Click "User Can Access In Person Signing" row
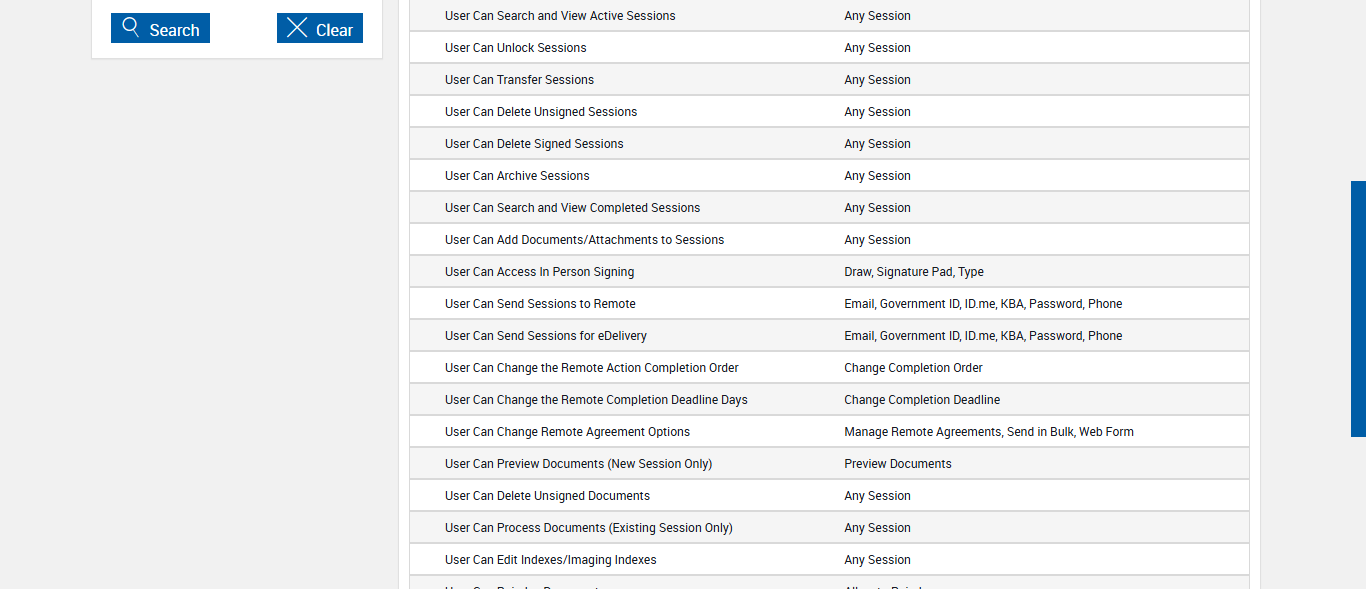 coord(539,272)
